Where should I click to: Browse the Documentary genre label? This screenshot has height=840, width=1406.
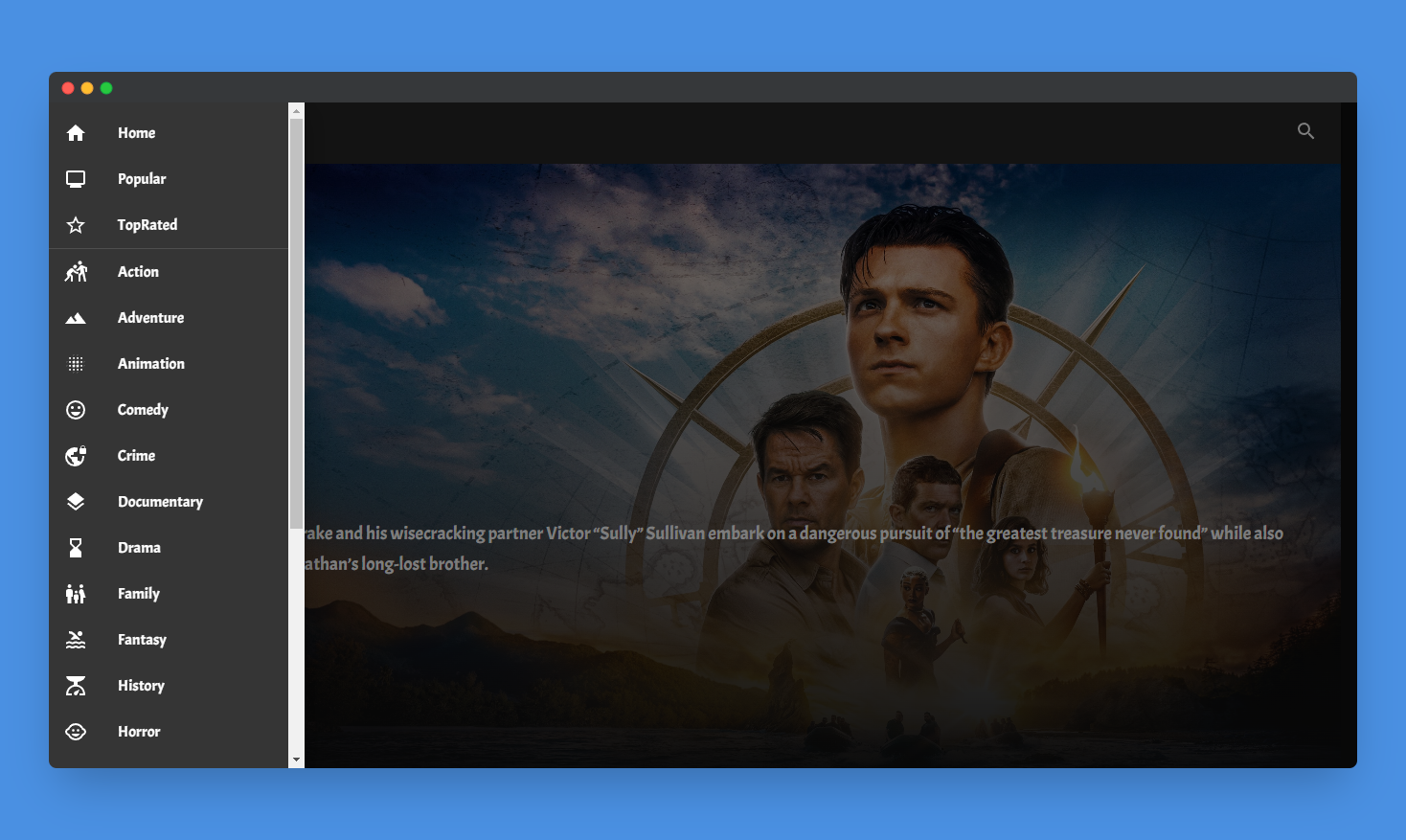coord(160,502)
